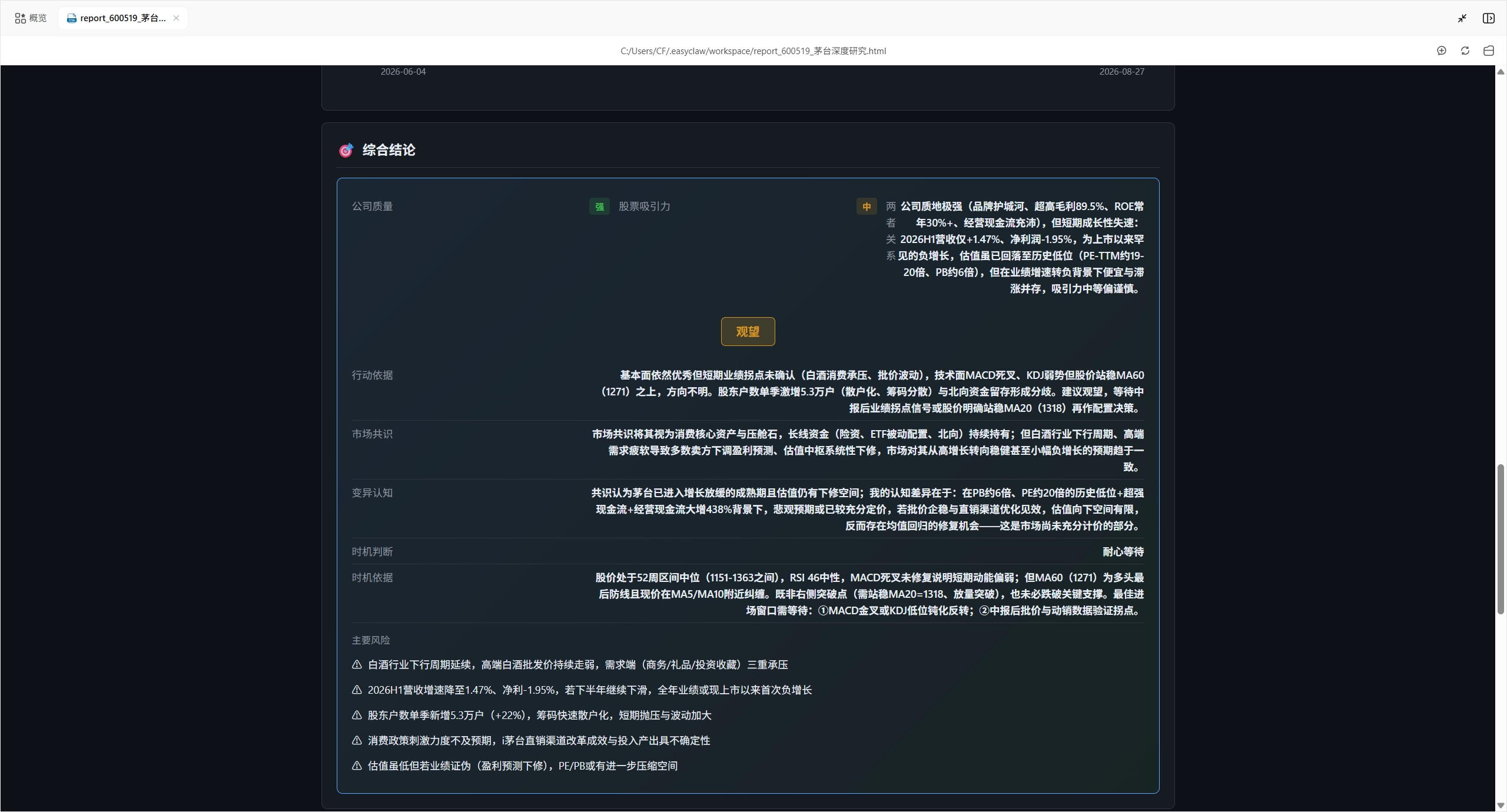Click the 股票吸引力 label

644,207
